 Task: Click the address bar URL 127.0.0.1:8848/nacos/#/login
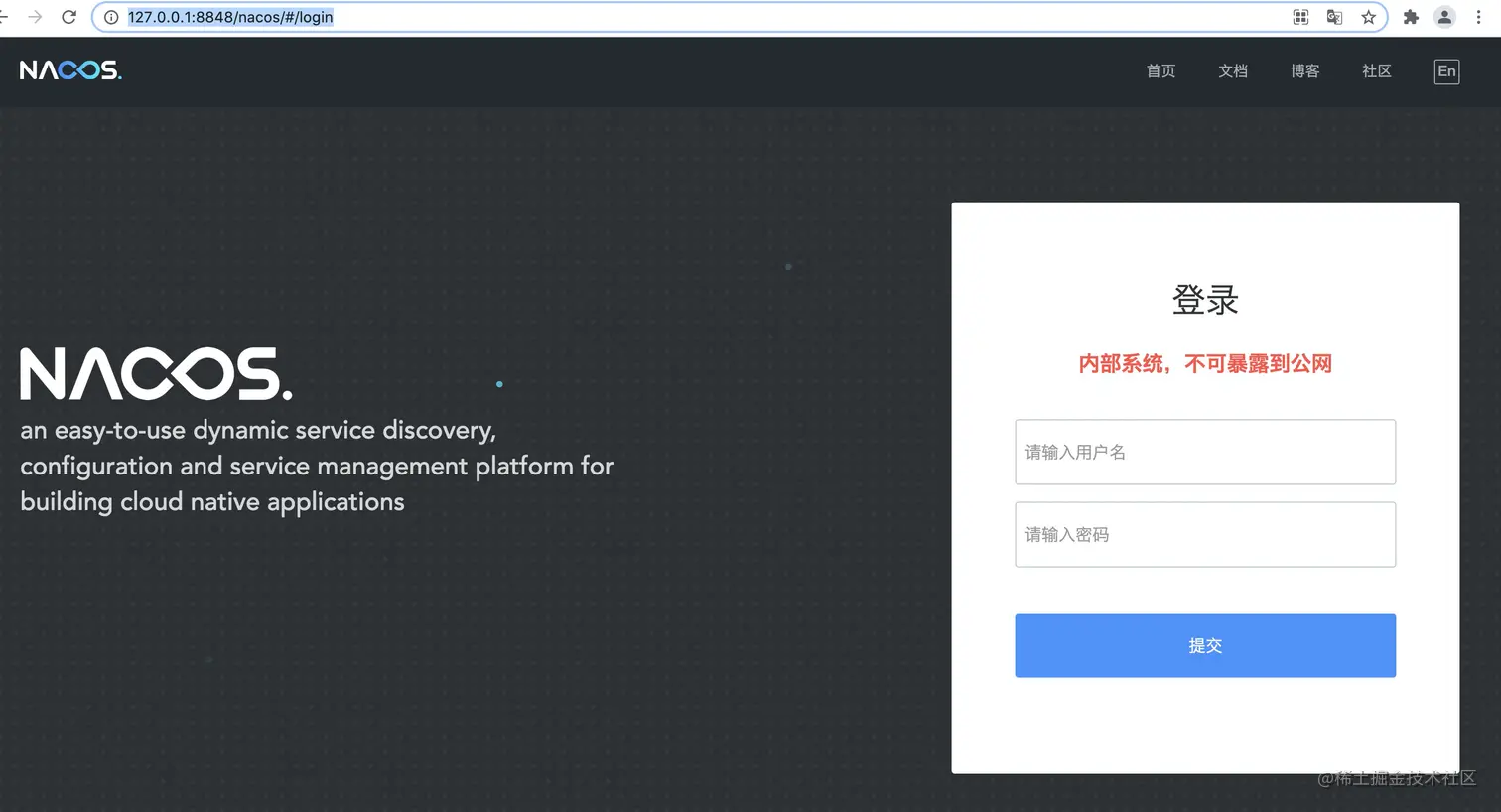(x=230, y=17)
